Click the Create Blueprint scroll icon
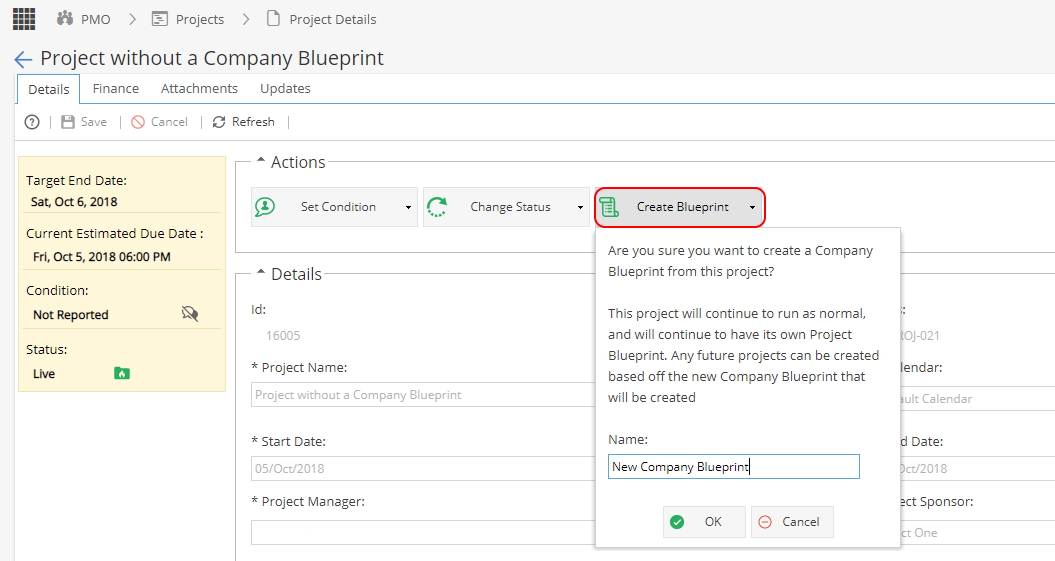Screen dimensions: 1055x561 pos(610,207)
